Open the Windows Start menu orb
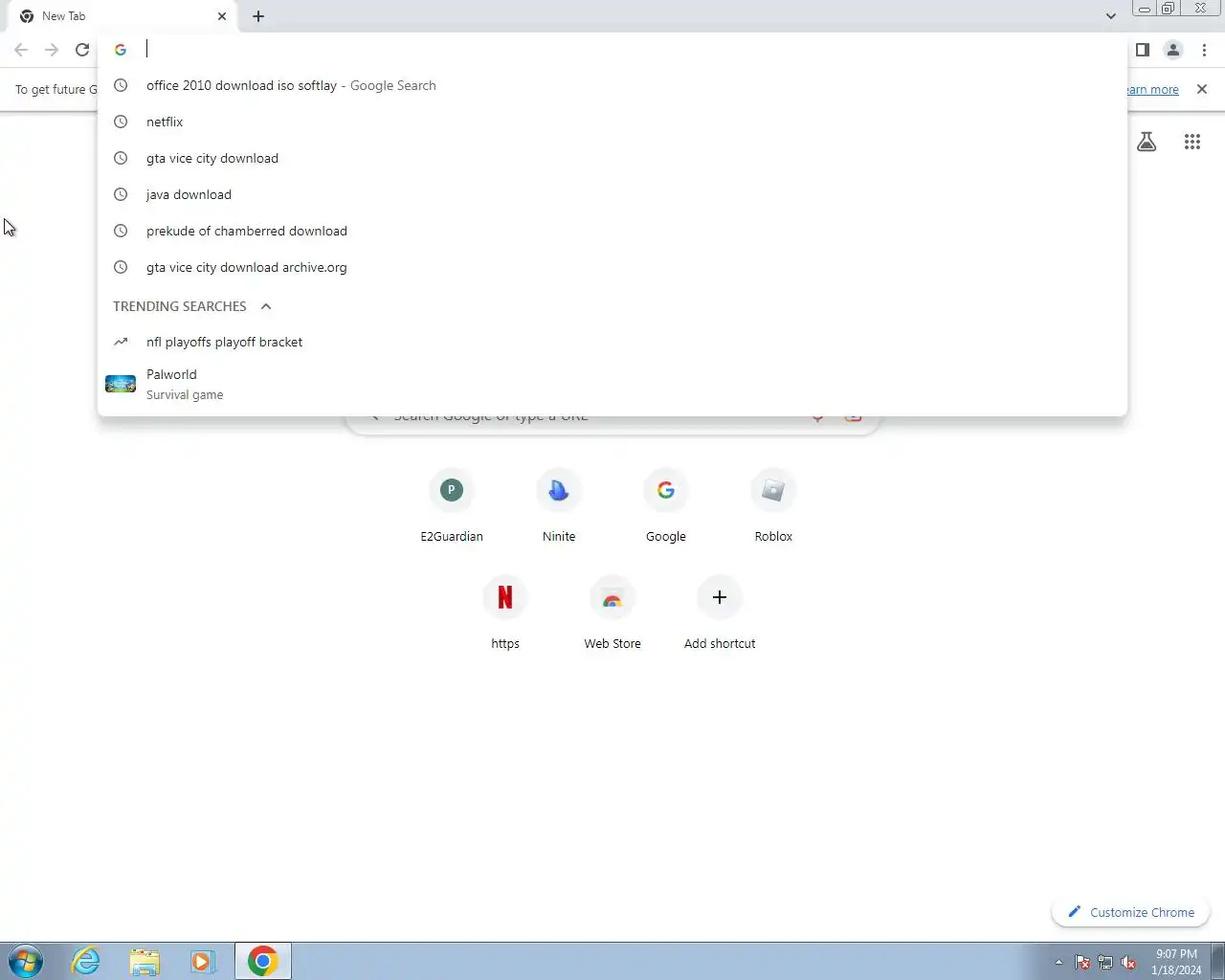The width and height of the screenshot is (1225, 980). pyautogui.click(x=26, y=961)
